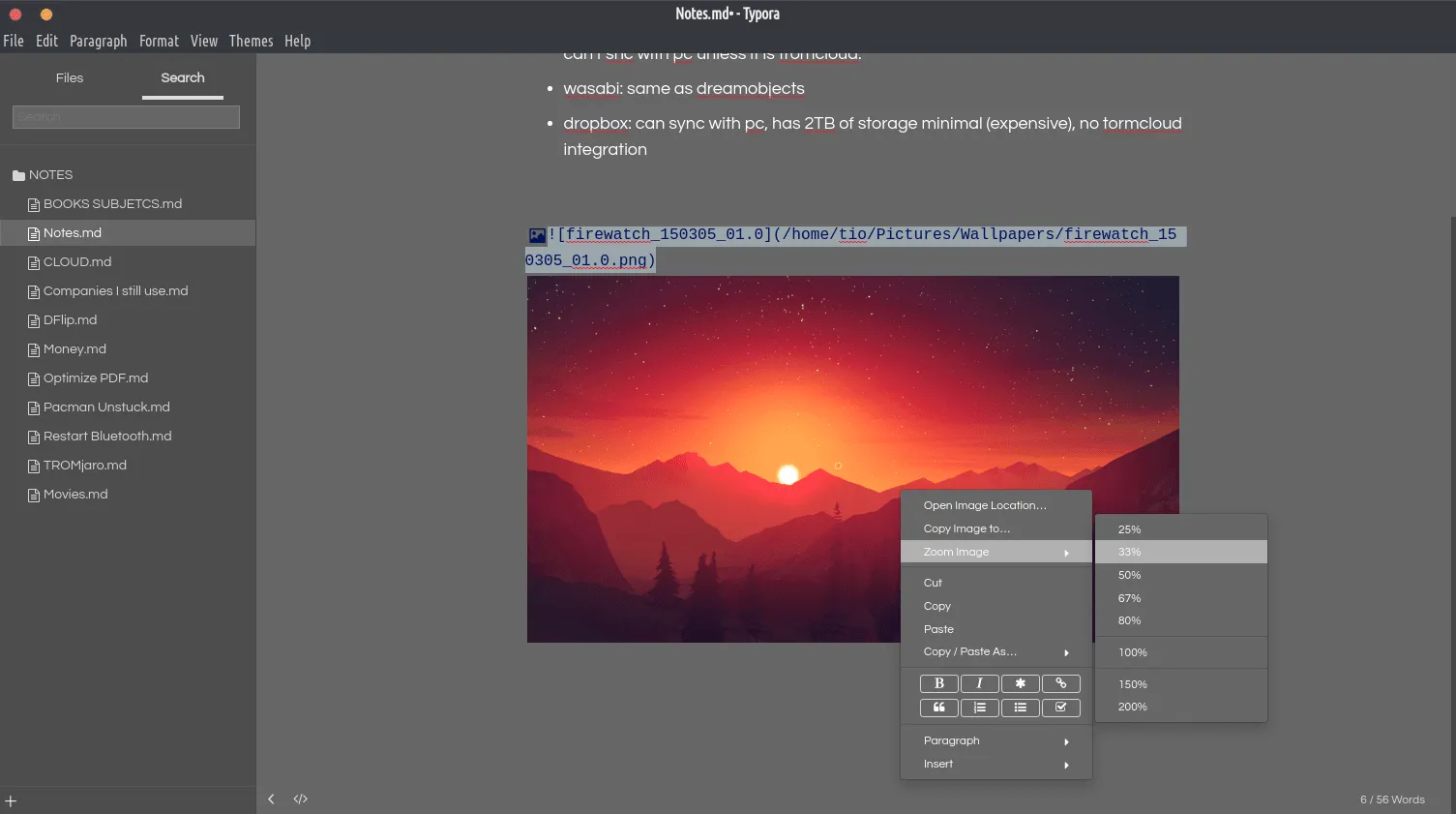Switch to the Files tab

70,78
